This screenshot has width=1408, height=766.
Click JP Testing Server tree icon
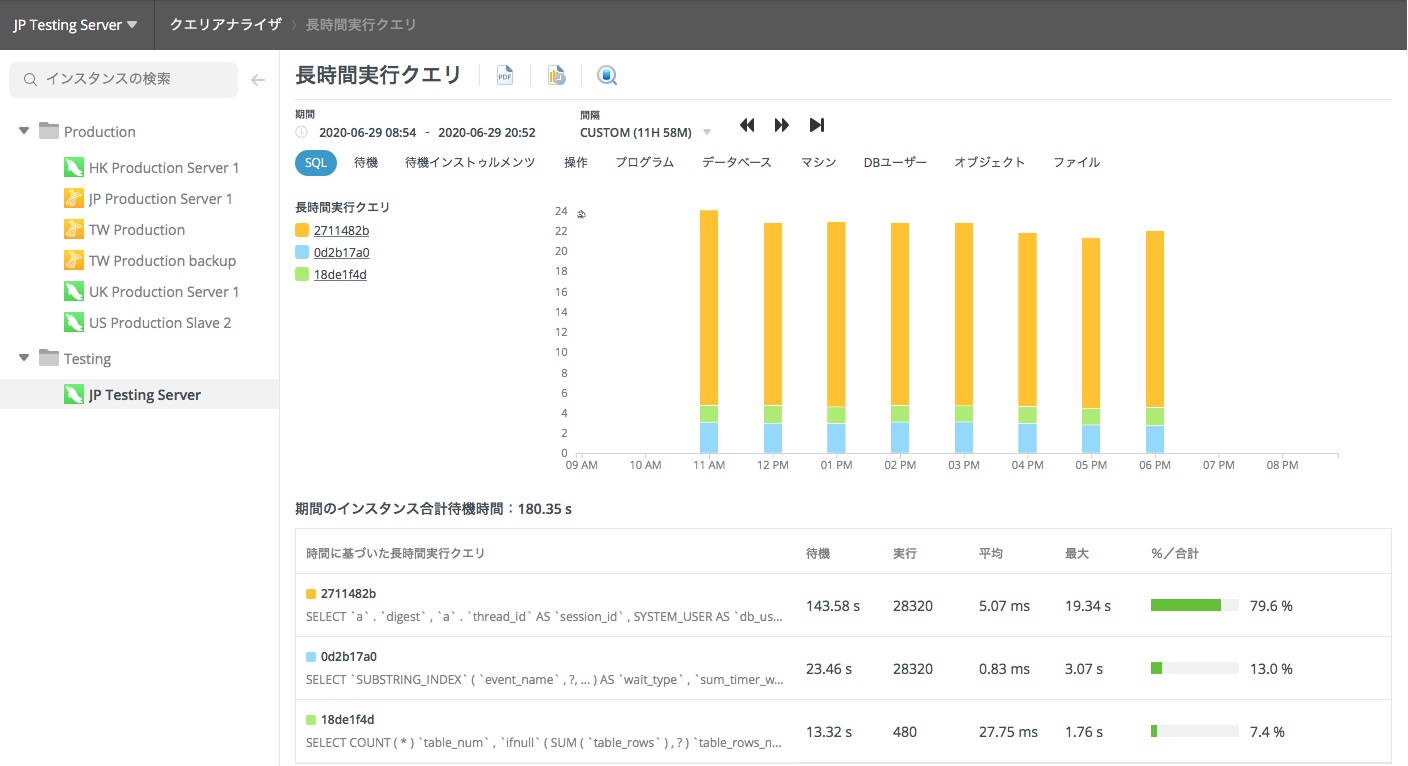[x=73, y=394]
